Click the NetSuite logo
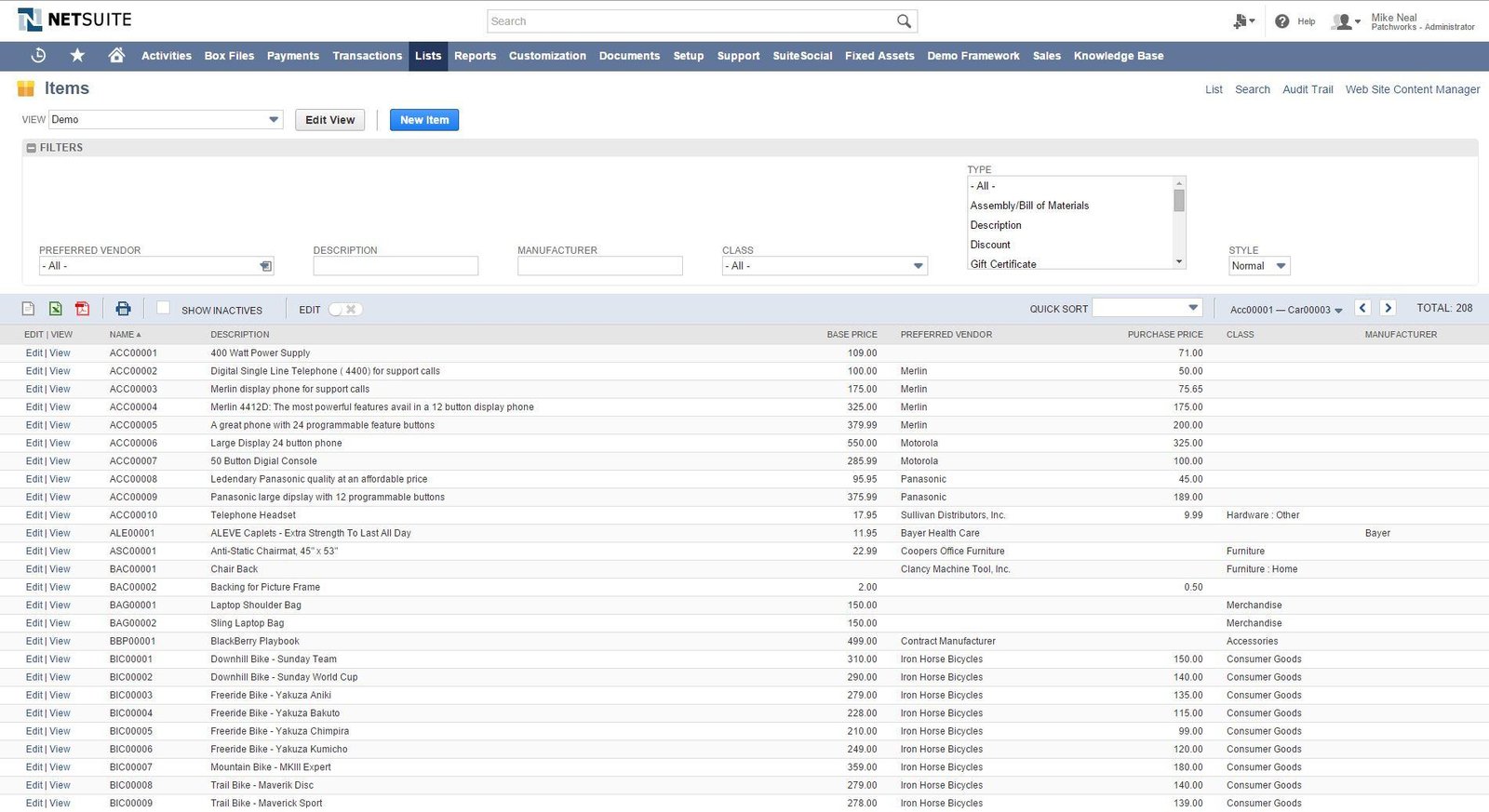This screenshot has width=1489, height=812. pyautogui.click(x=74, y=20)
